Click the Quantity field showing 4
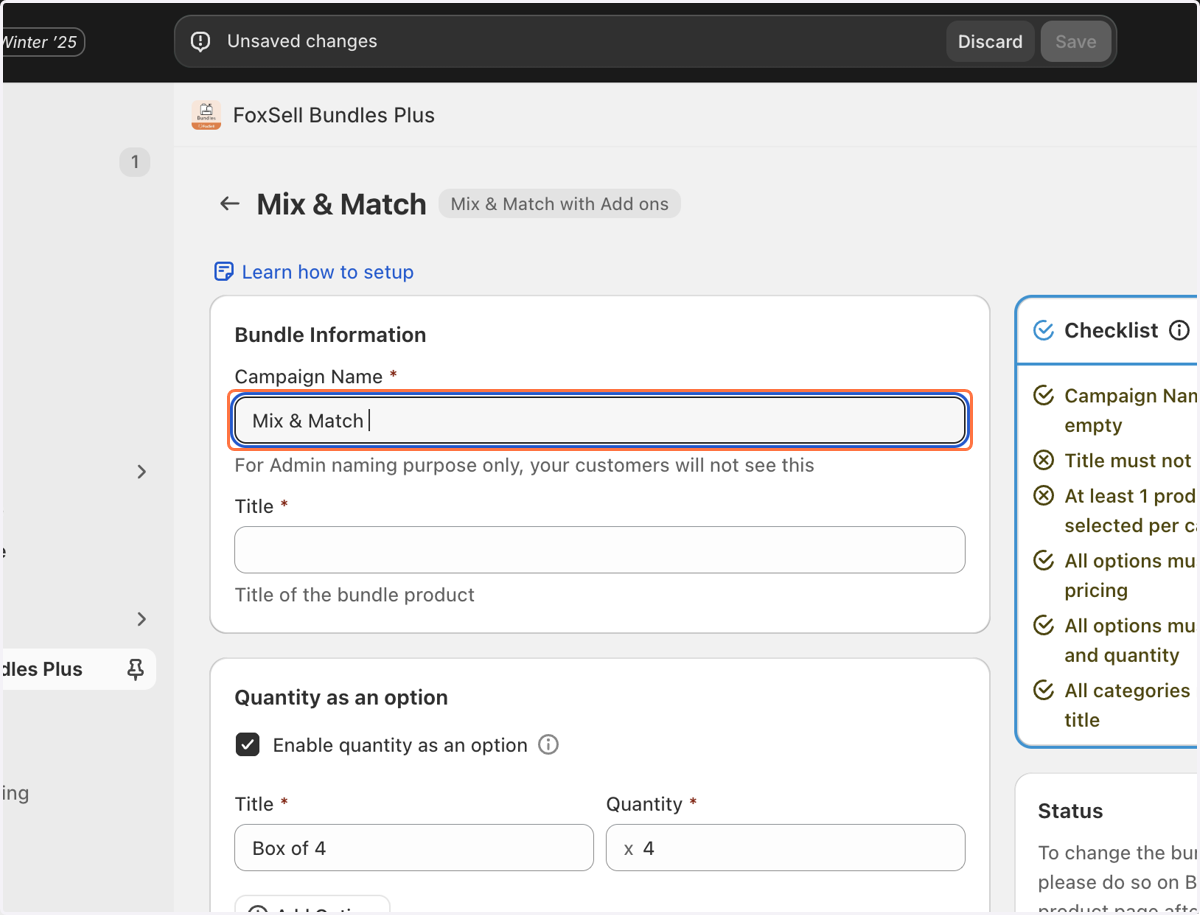 coord(786,848)
